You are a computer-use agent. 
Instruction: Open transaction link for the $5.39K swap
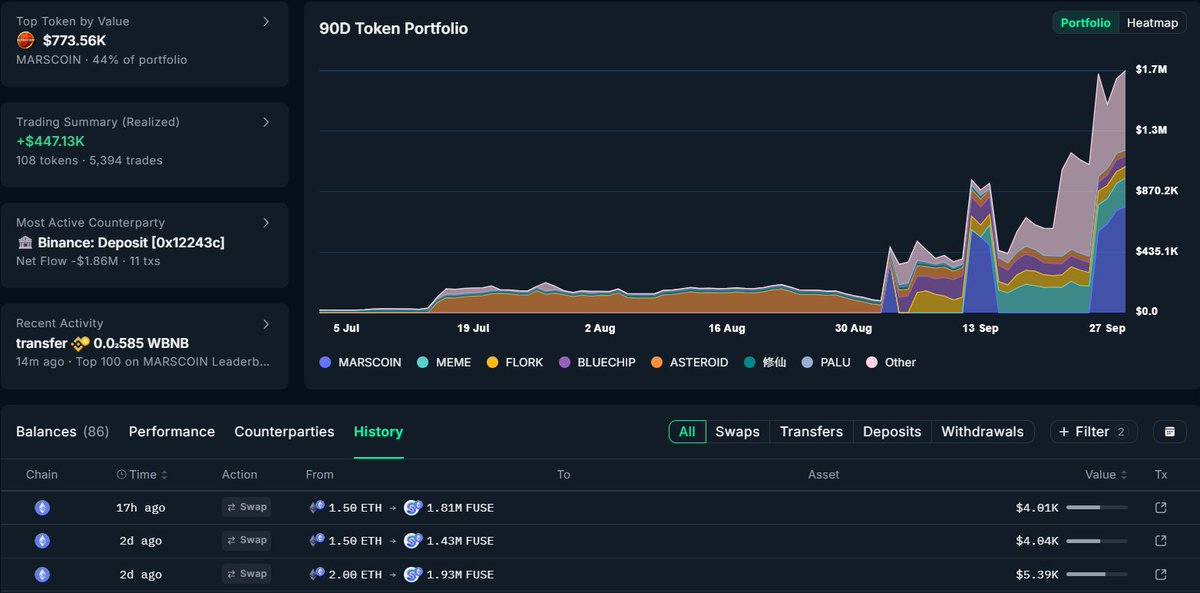1160,575
